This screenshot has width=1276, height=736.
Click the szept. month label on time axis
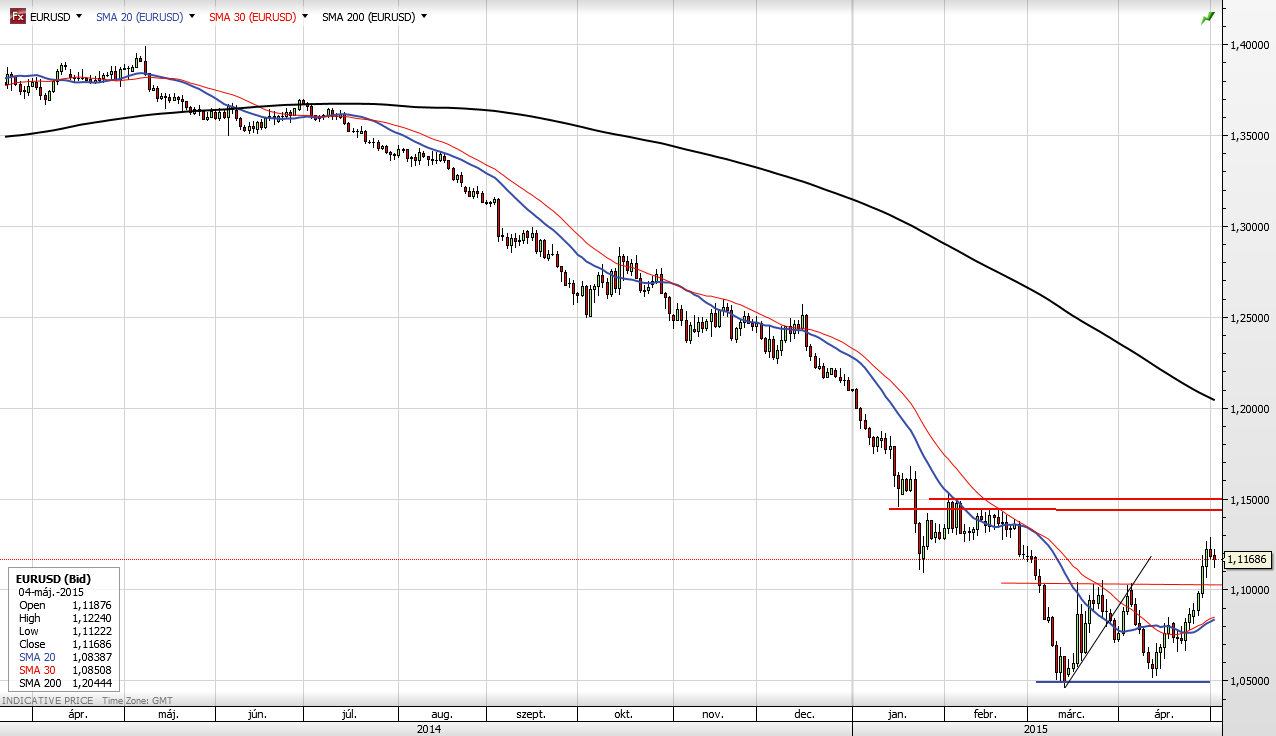point(530,715)
